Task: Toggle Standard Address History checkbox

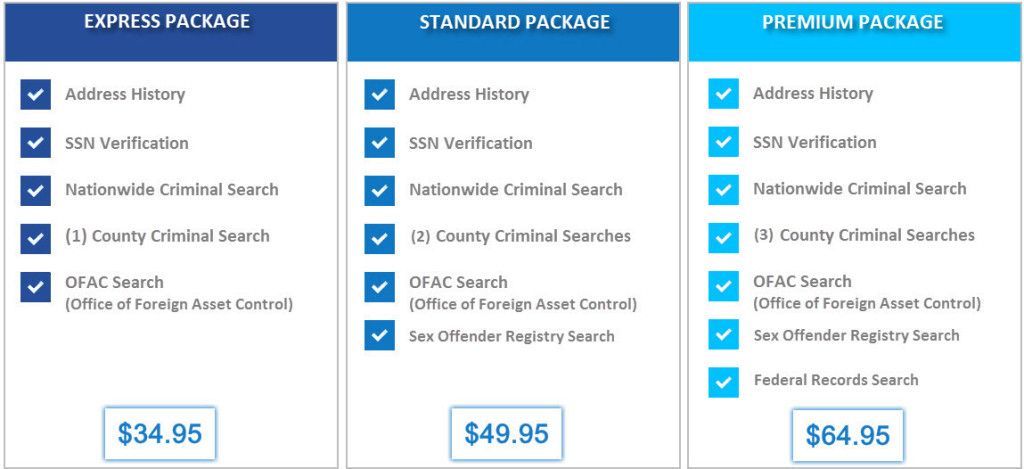Action: point(380,95)
